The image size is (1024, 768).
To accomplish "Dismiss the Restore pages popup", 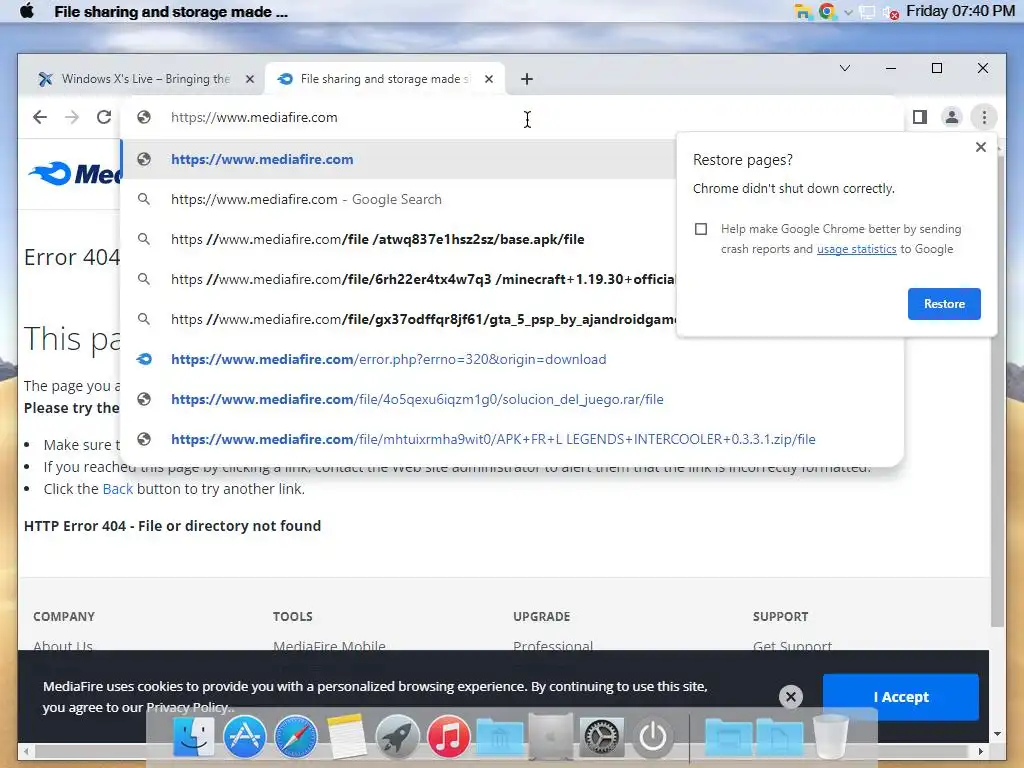I will click(x=980, y=147).
